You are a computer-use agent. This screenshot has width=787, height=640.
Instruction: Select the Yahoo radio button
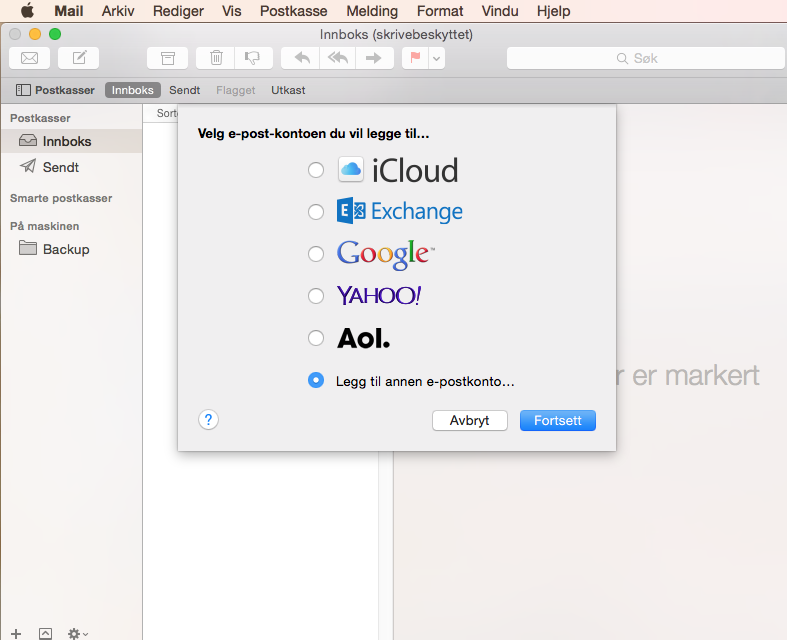tap(316, 296)
